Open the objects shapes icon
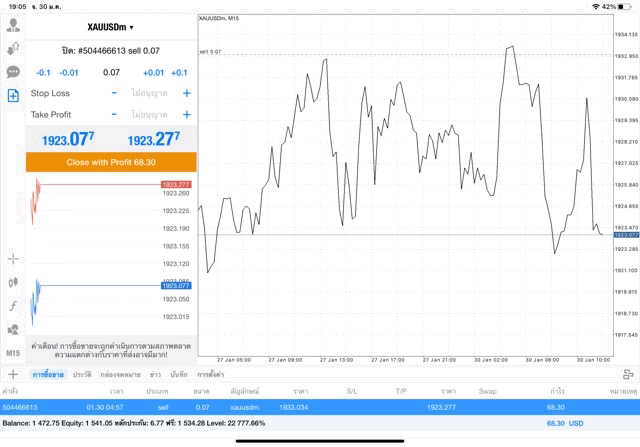640x447 pixels. point(13,329)
